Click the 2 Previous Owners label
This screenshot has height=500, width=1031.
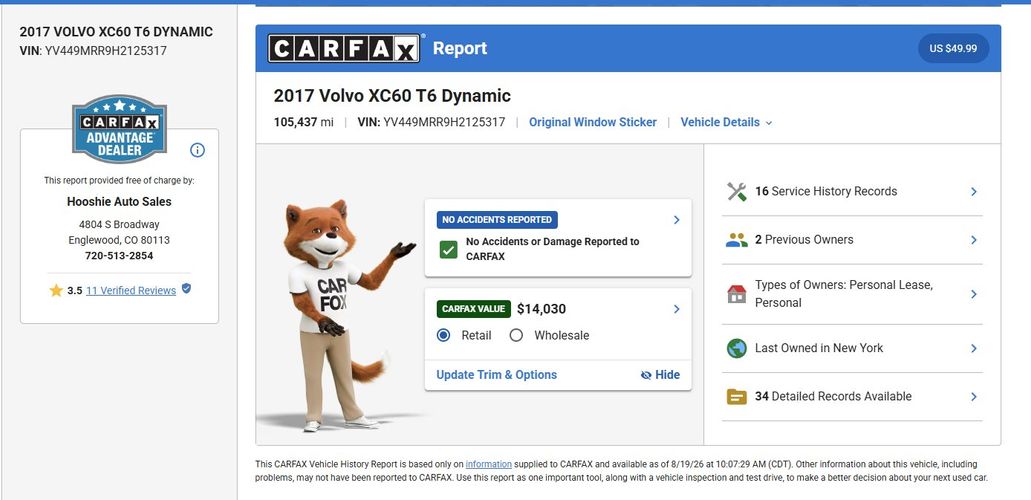[x=804, y=240]
